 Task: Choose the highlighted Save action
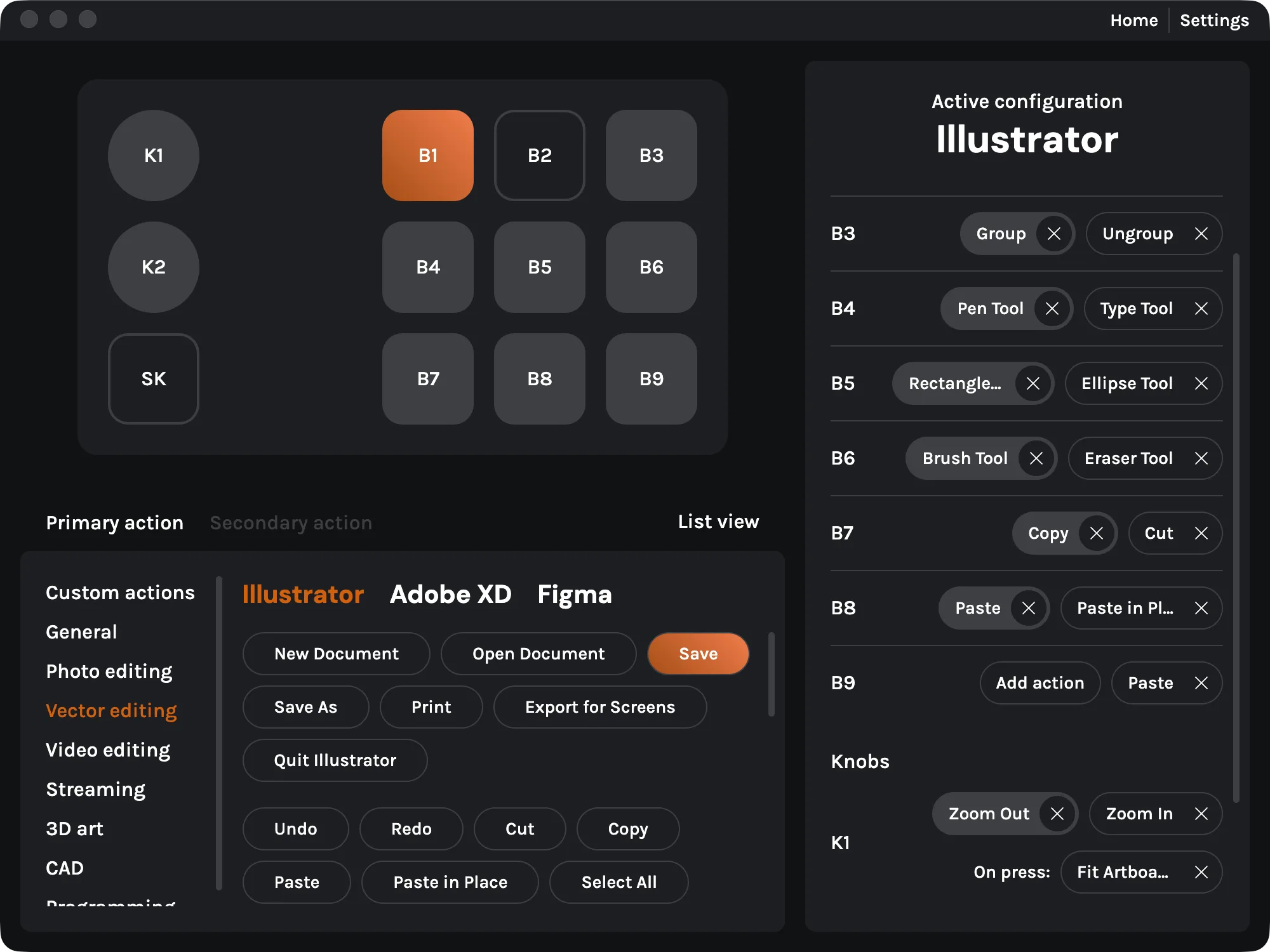[x=698, y=654]
